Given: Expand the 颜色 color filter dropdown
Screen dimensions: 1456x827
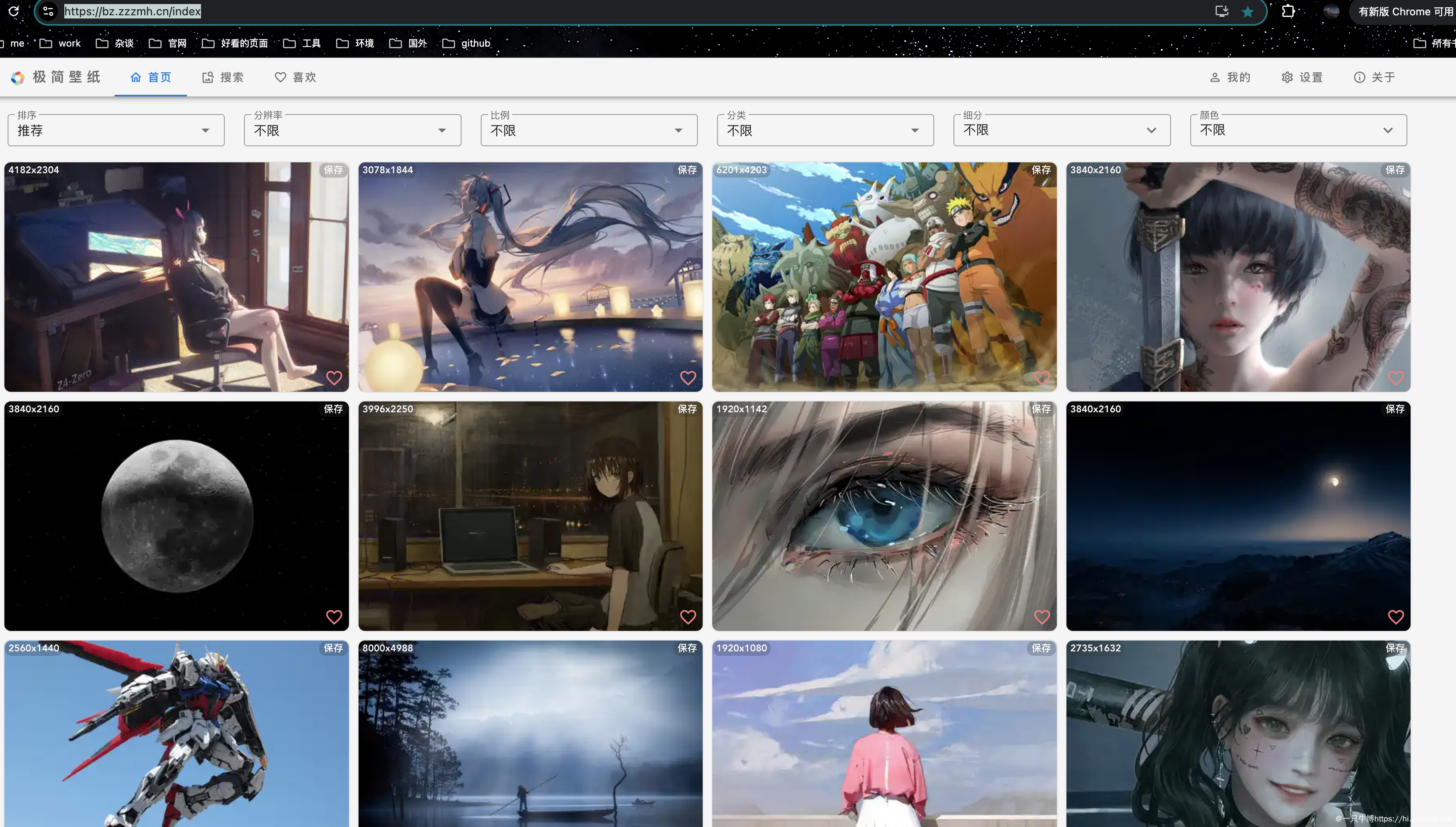Looking at the screenshot, I should [x=1298, y=130].
